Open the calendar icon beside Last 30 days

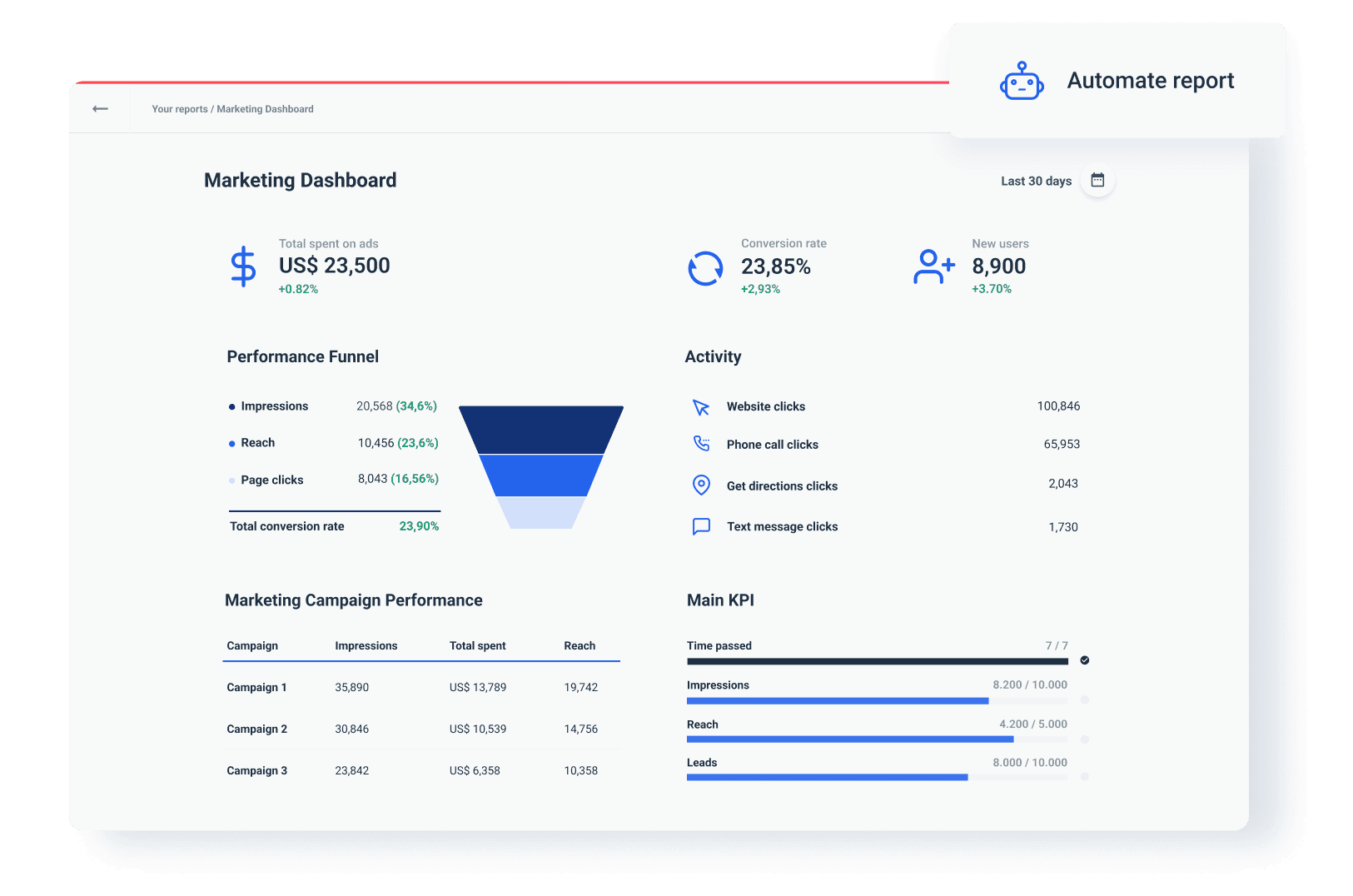1097,180
